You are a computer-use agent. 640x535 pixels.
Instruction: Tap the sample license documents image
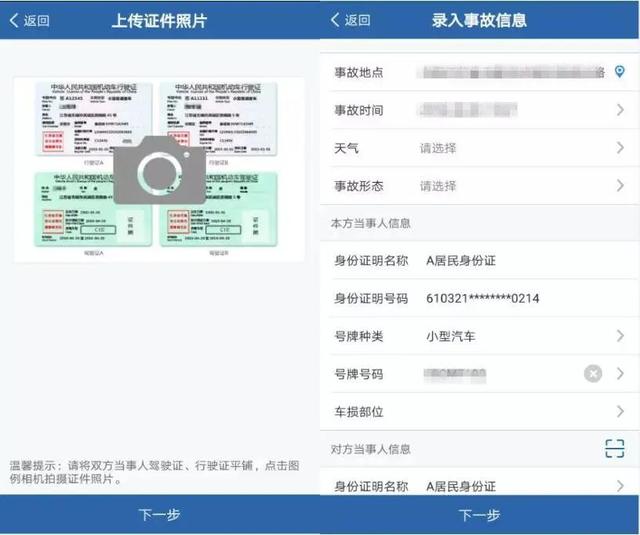(x=159, y=169)
